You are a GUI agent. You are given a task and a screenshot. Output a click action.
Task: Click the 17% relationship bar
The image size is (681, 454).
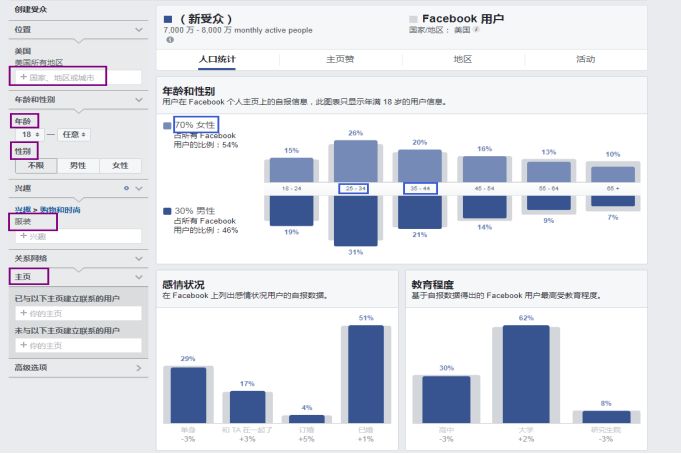[x=248, y=407]
